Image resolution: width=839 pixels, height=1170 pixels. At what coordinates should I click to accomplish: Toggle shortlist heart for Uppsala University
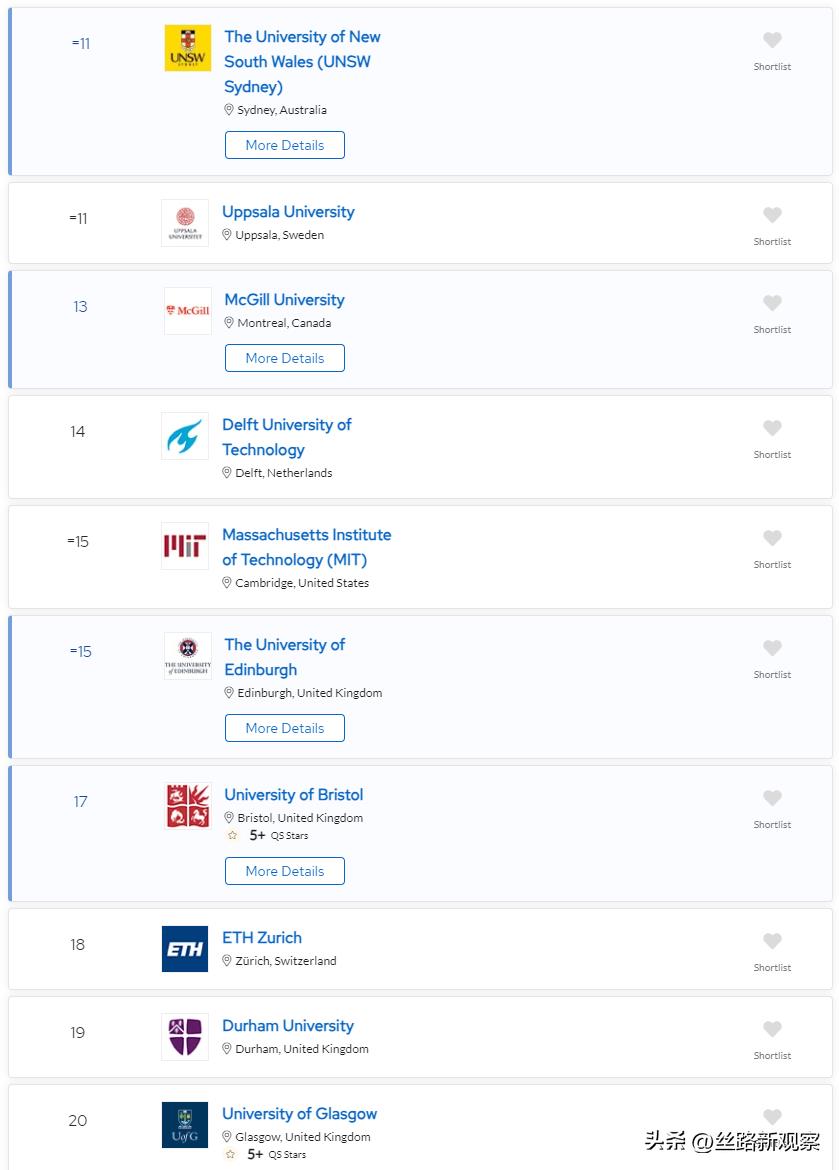coord(772,216)
